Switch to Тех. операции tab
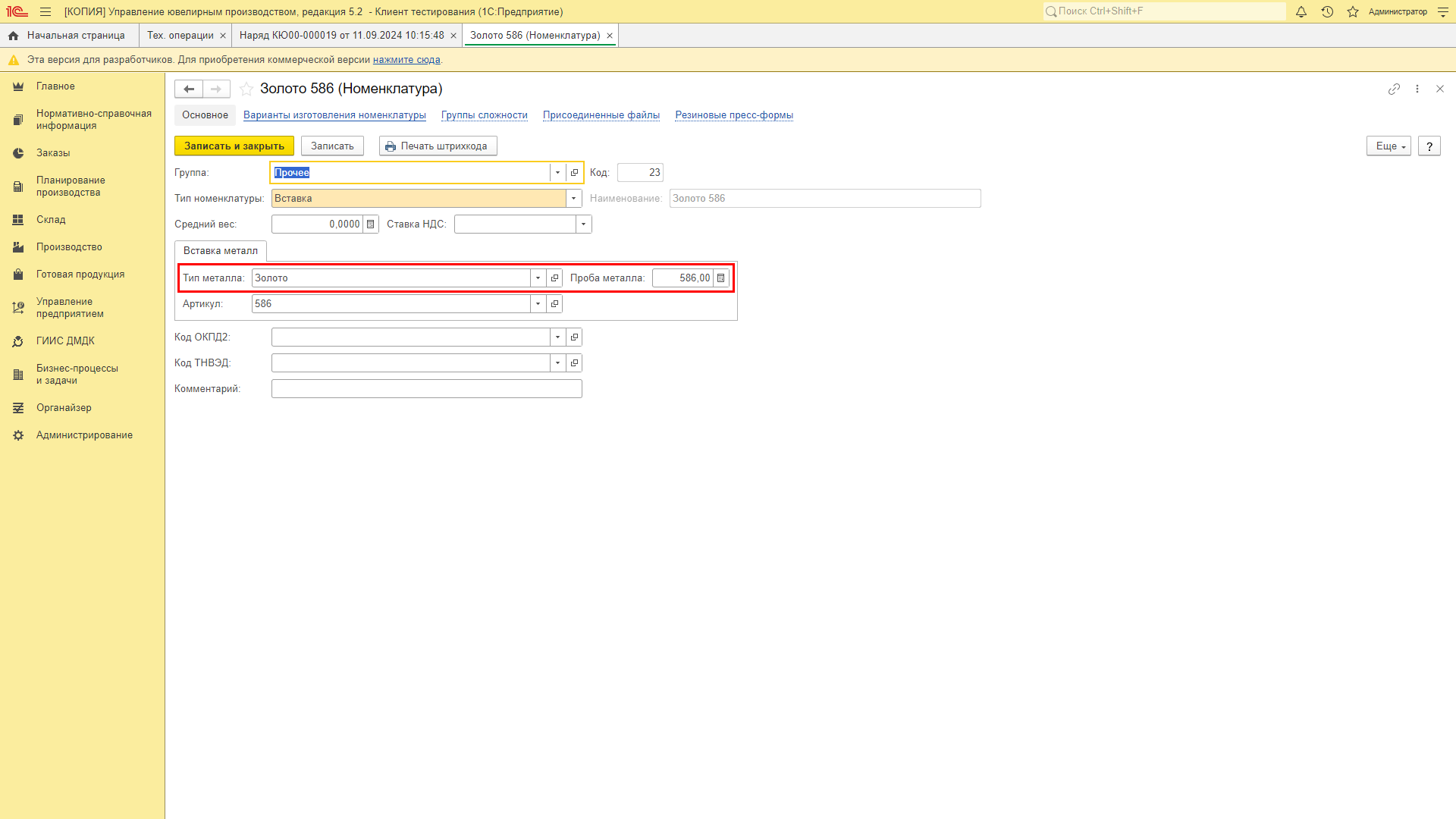Viewport: 1456px width, 819px height. pos(180,36)
